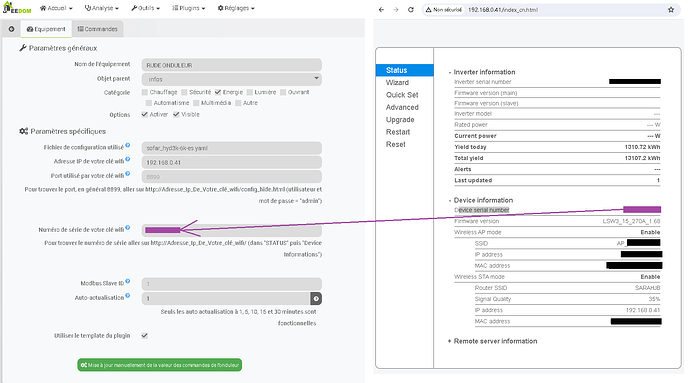Open Advanced in the inverter sidebar
690x383 pixels.
point(402,107)
